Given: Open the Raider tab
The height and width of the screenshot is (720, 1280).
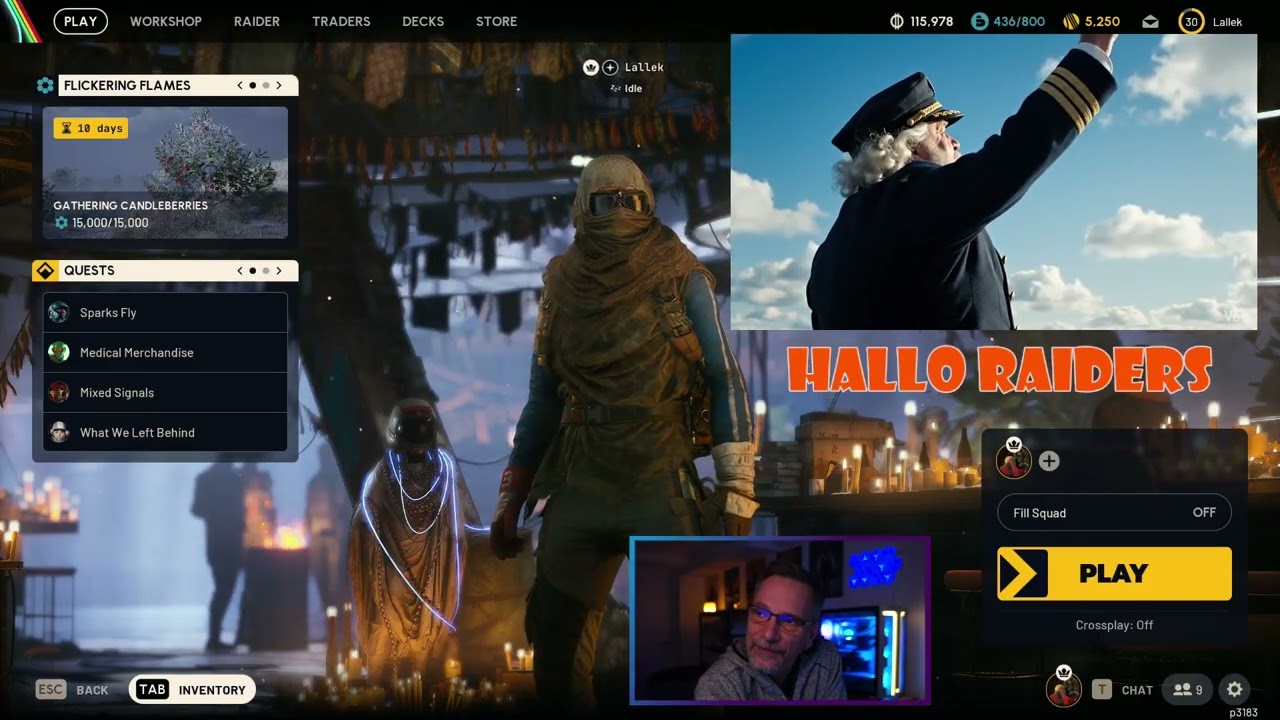Looking at the screenshot, I should point(257,21).
